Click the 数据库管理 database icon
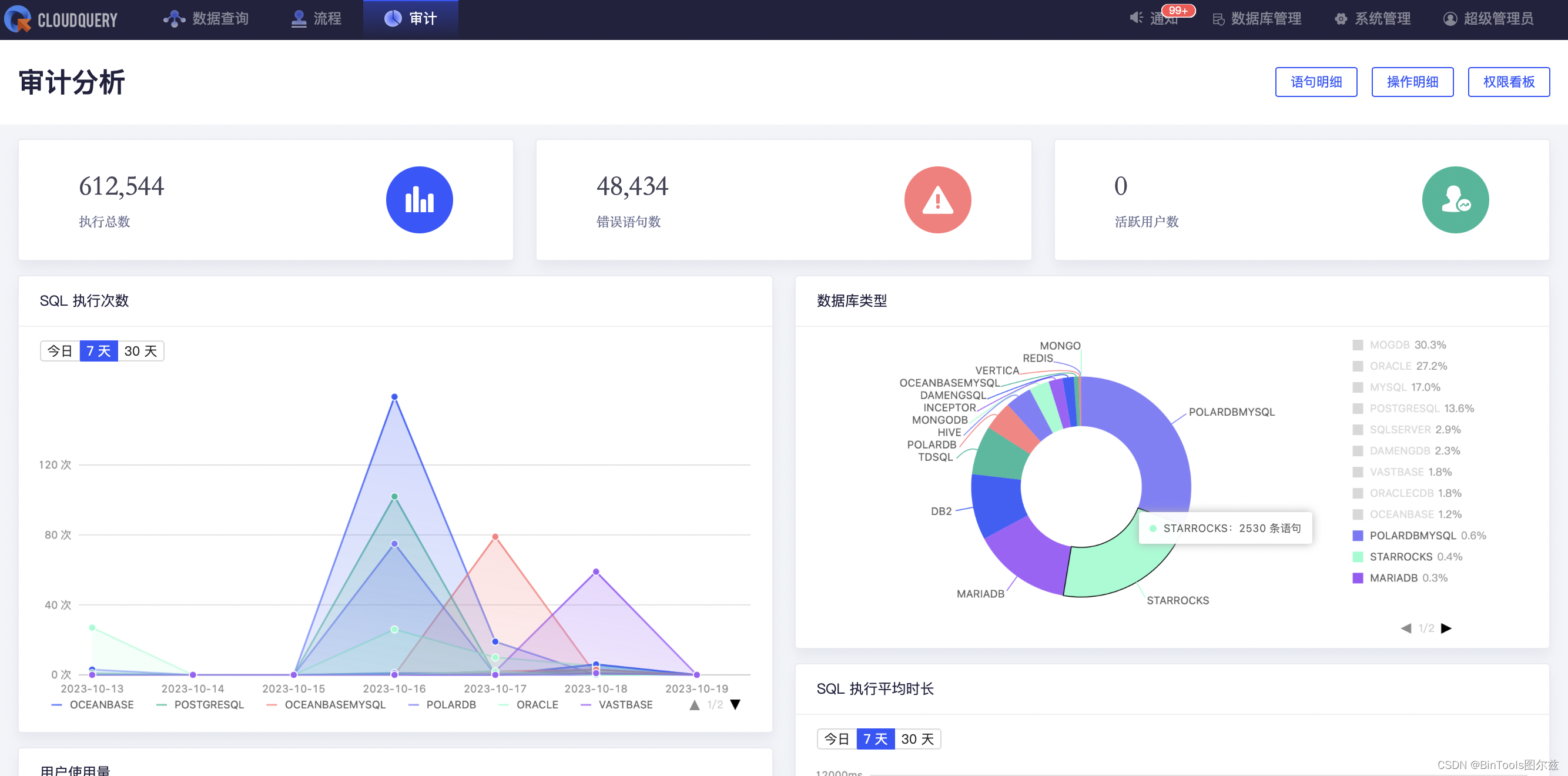Viewport: 1568px width, 776px height. [x=1218, y=19]
